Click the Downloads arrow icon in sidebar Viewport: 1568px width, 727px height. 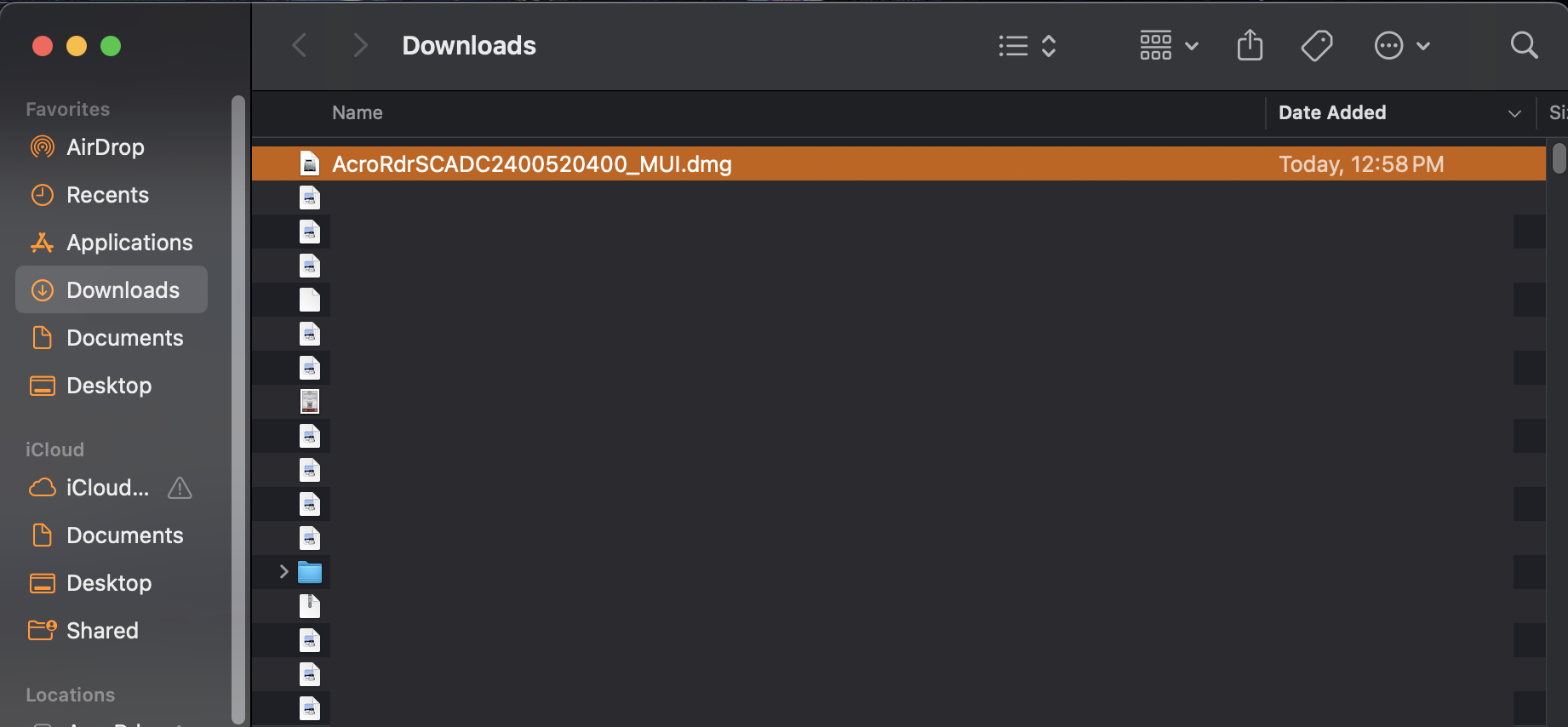(x=42, y=290)
